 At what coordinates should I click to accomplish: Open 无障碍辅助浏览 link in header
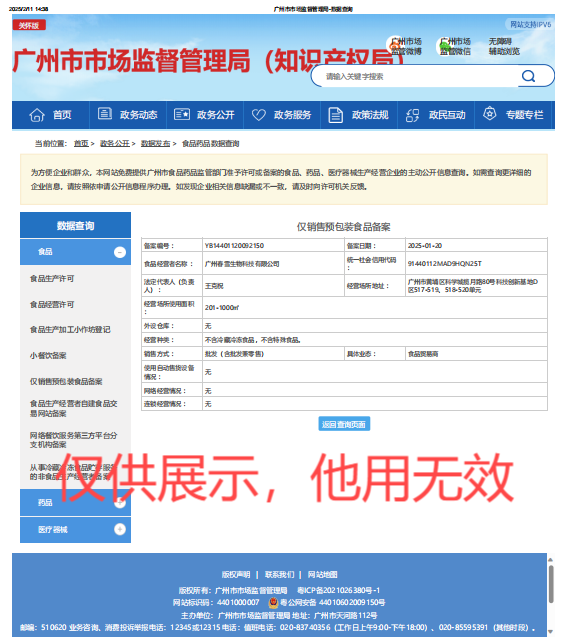click(x=504, y=46)
